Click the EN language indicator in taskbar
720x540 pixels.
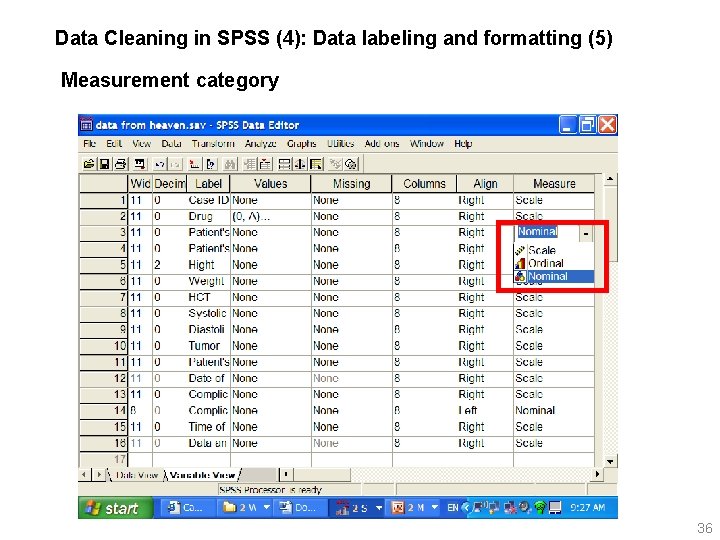[x=453, y=507]
